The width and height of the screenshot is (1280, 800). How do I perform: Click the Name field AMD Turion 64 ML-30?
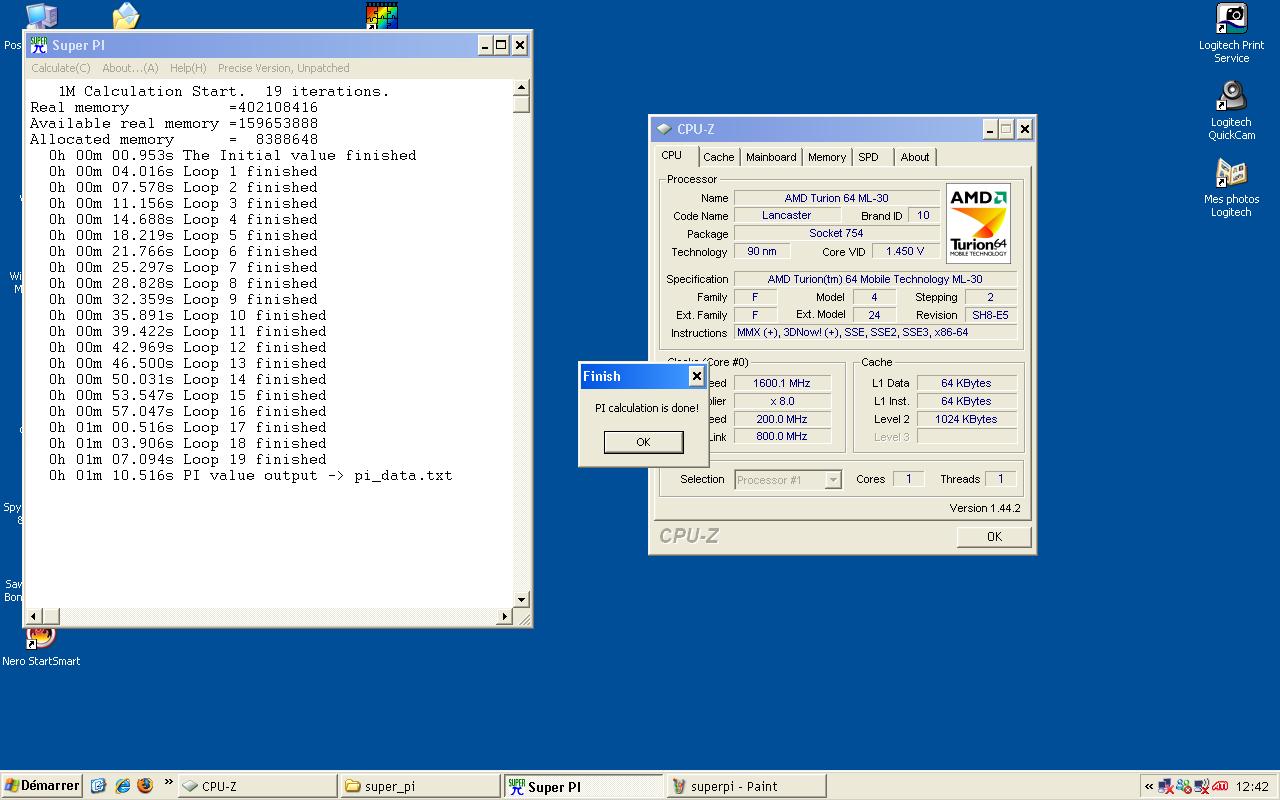pos(836,198)
